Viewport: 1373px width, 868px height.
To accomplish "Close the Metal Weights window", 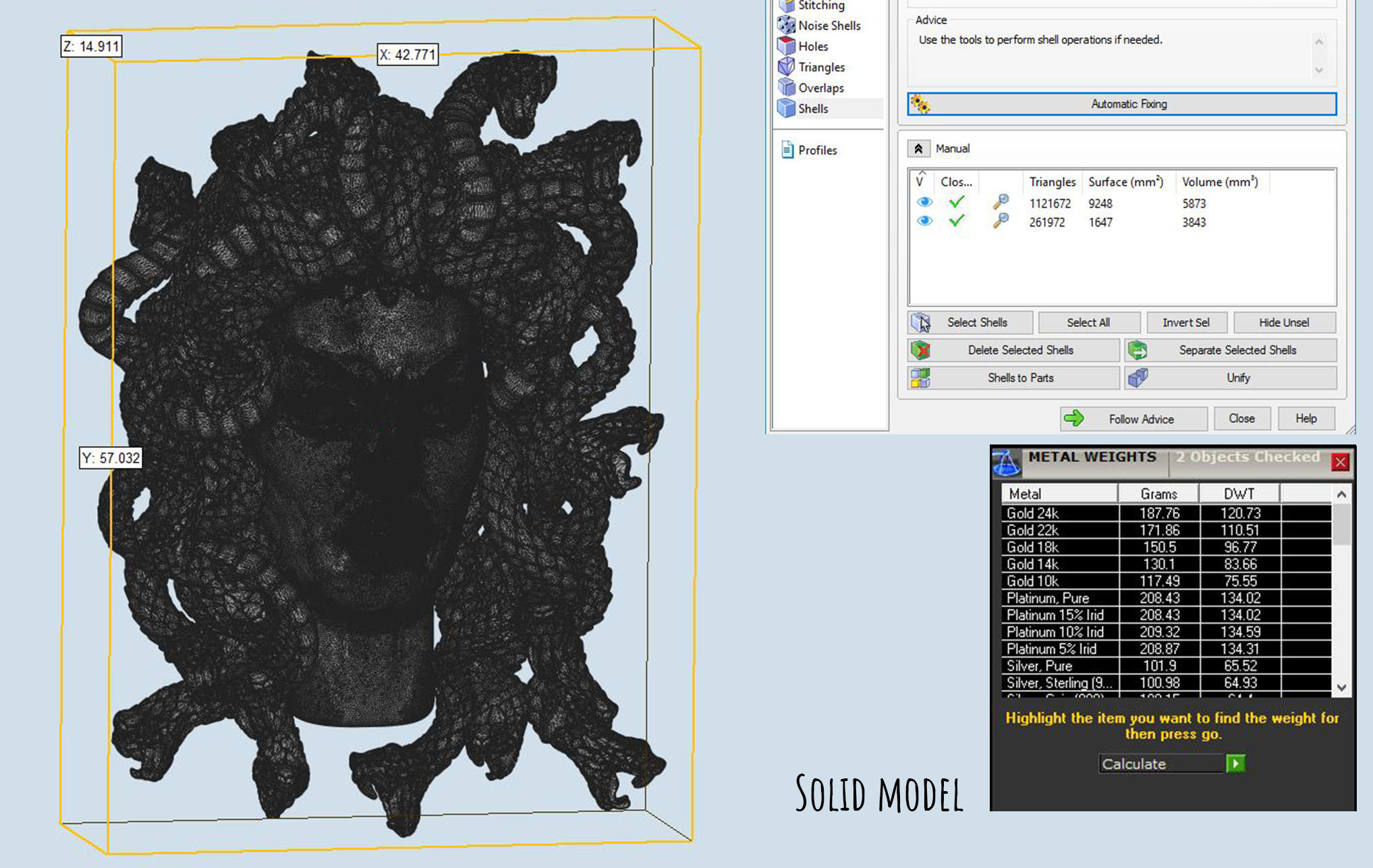I will tap(1340, 462).
